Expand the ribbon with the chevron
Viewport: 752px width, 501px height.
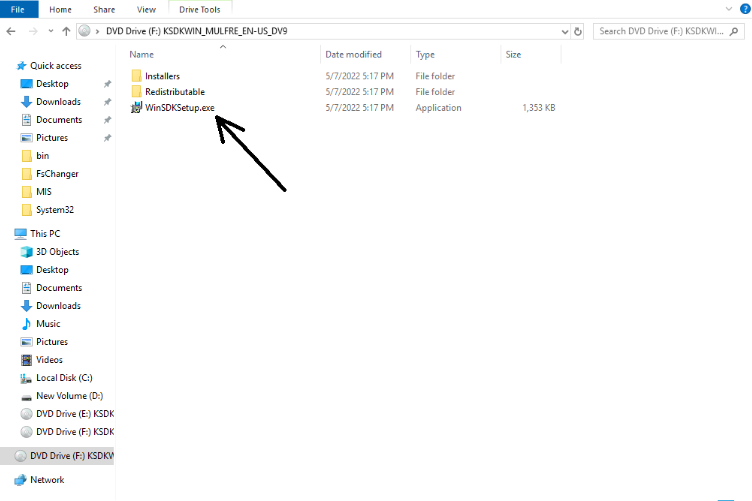click(729, 9)
